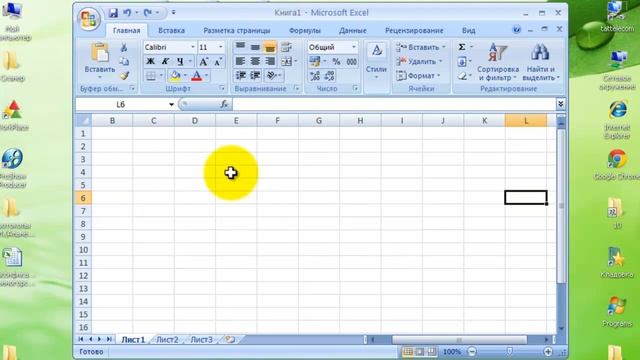Apply fill color bucket
640x360 pixels.
click(176, 76)
